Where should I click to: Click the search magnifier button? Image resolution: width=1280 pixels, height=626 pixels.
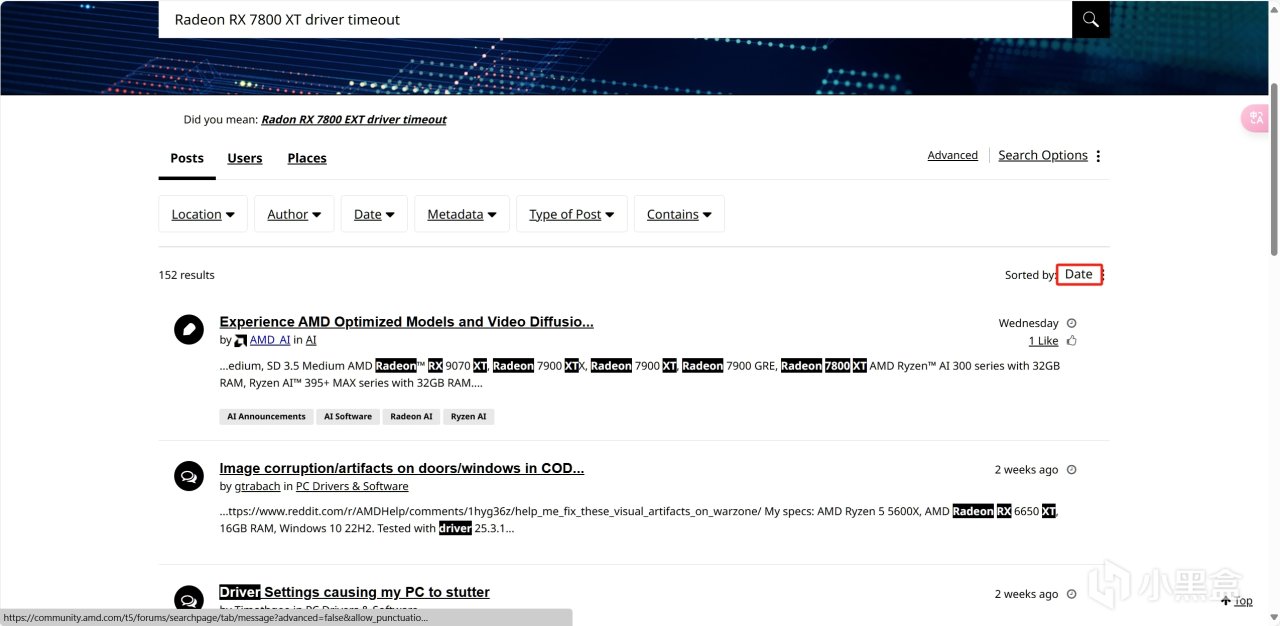coord(1090,19)
